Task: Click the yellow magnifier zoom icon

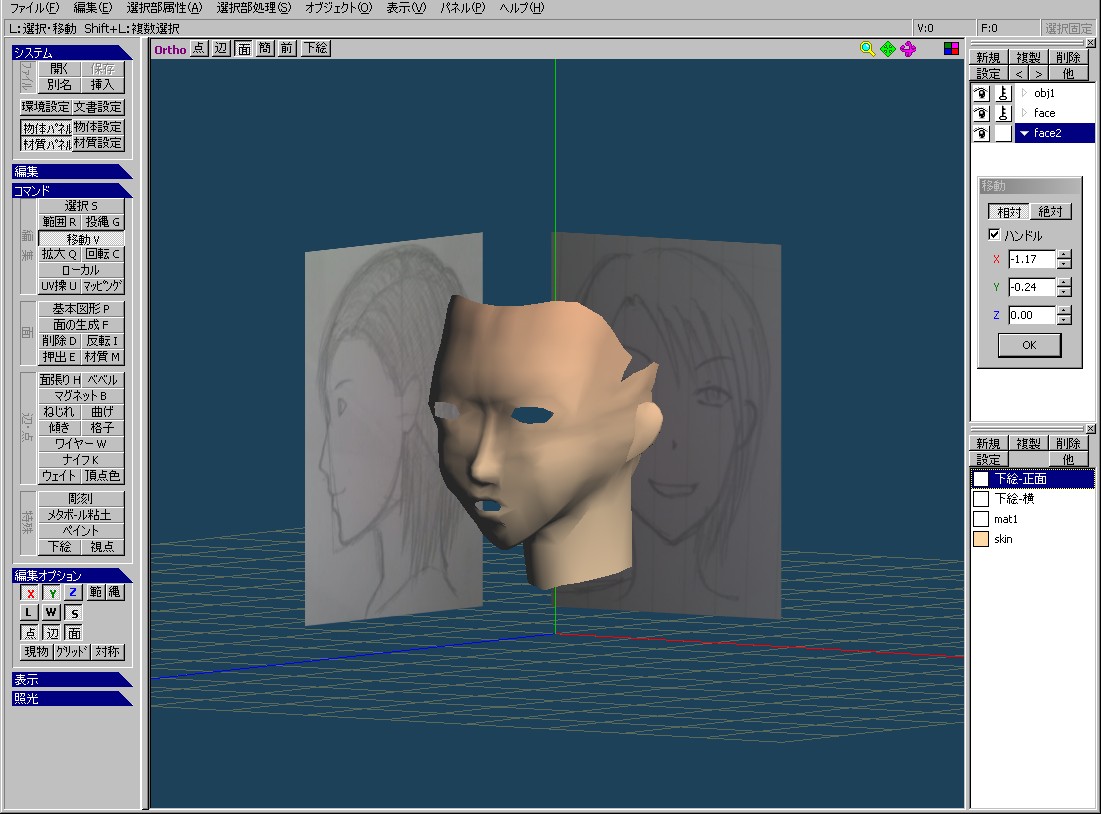Action: [867, 48]
